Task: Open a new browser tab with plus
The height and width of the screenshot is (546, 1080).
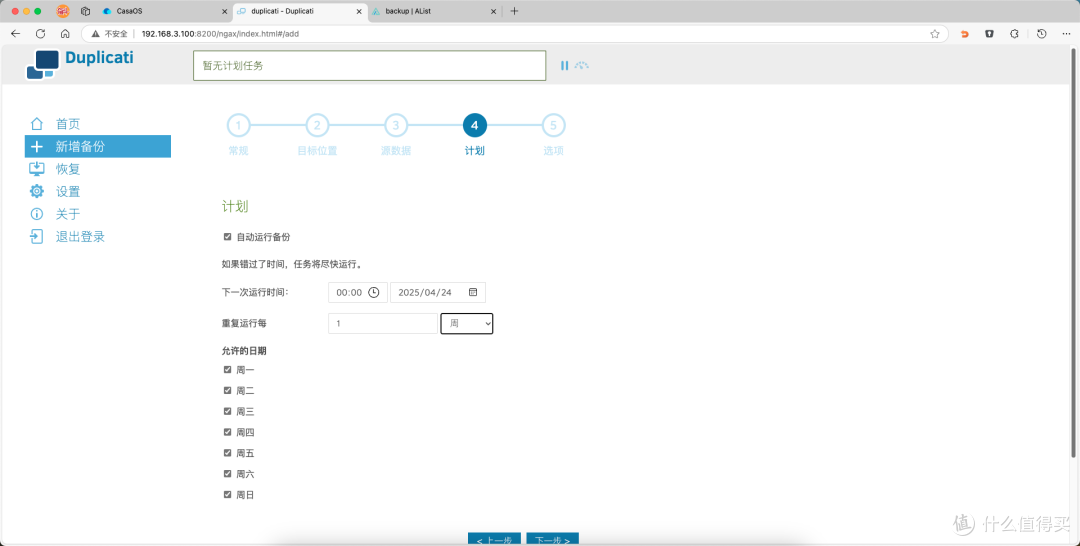Action: point(515,11)
